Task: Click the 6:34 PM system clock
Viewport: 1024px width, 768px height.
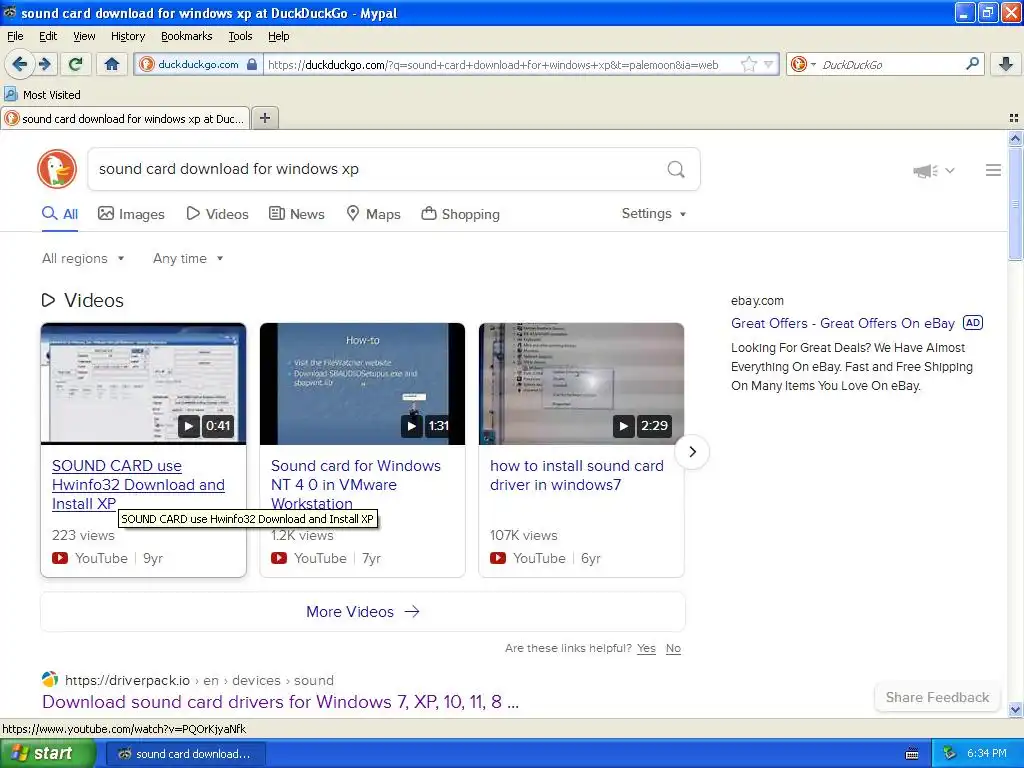Action: coord(986,754)
